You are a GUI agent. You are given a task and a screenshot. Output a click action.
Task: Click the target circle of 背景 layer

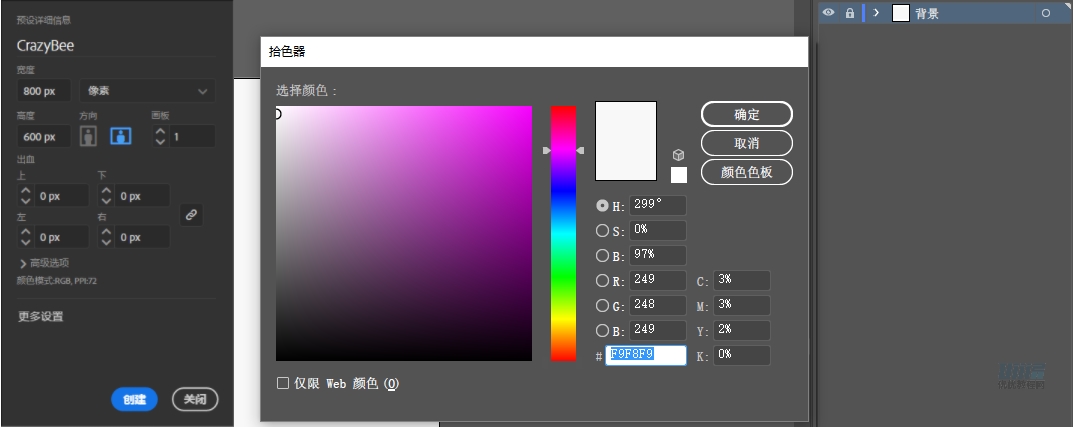(1045, 12)
